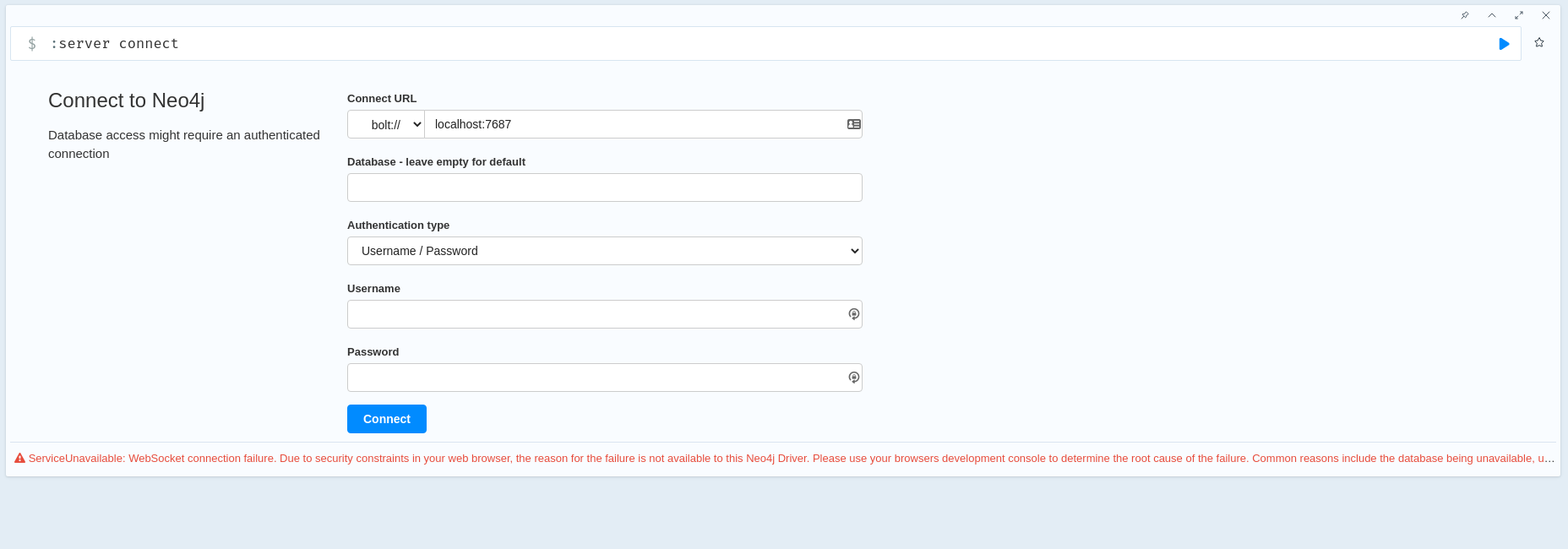The image size is (1568, 549).
Task: Click the command editor text ':server connect'
Action: [115, 44]
